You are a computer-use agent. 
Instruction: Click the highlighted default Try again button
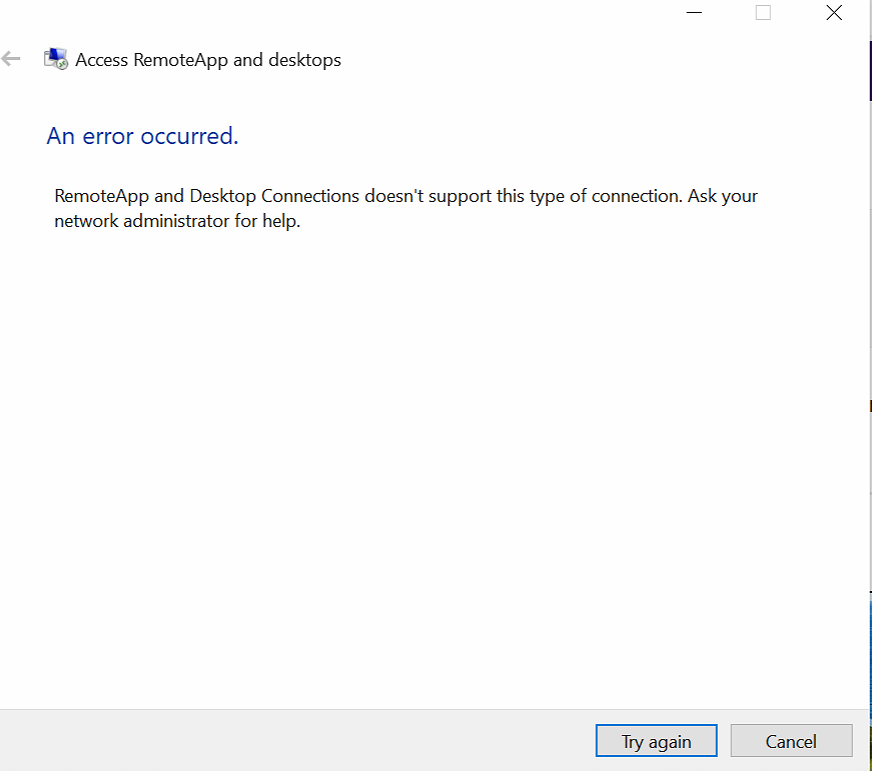[656, 741]
